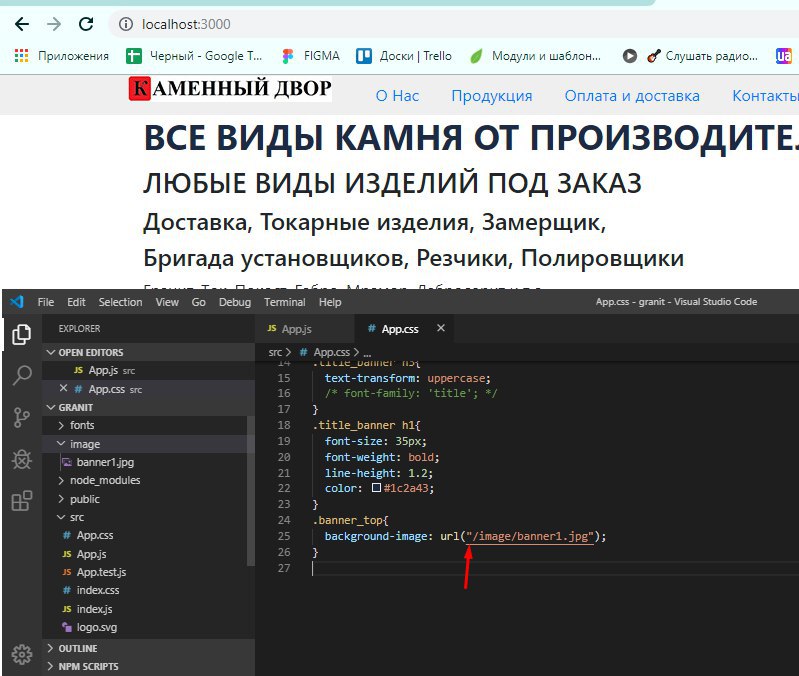Image resolution: width=799 pixels, height=676 pixels.
Task: Open the File menu in VS Code
Action: 46,302
